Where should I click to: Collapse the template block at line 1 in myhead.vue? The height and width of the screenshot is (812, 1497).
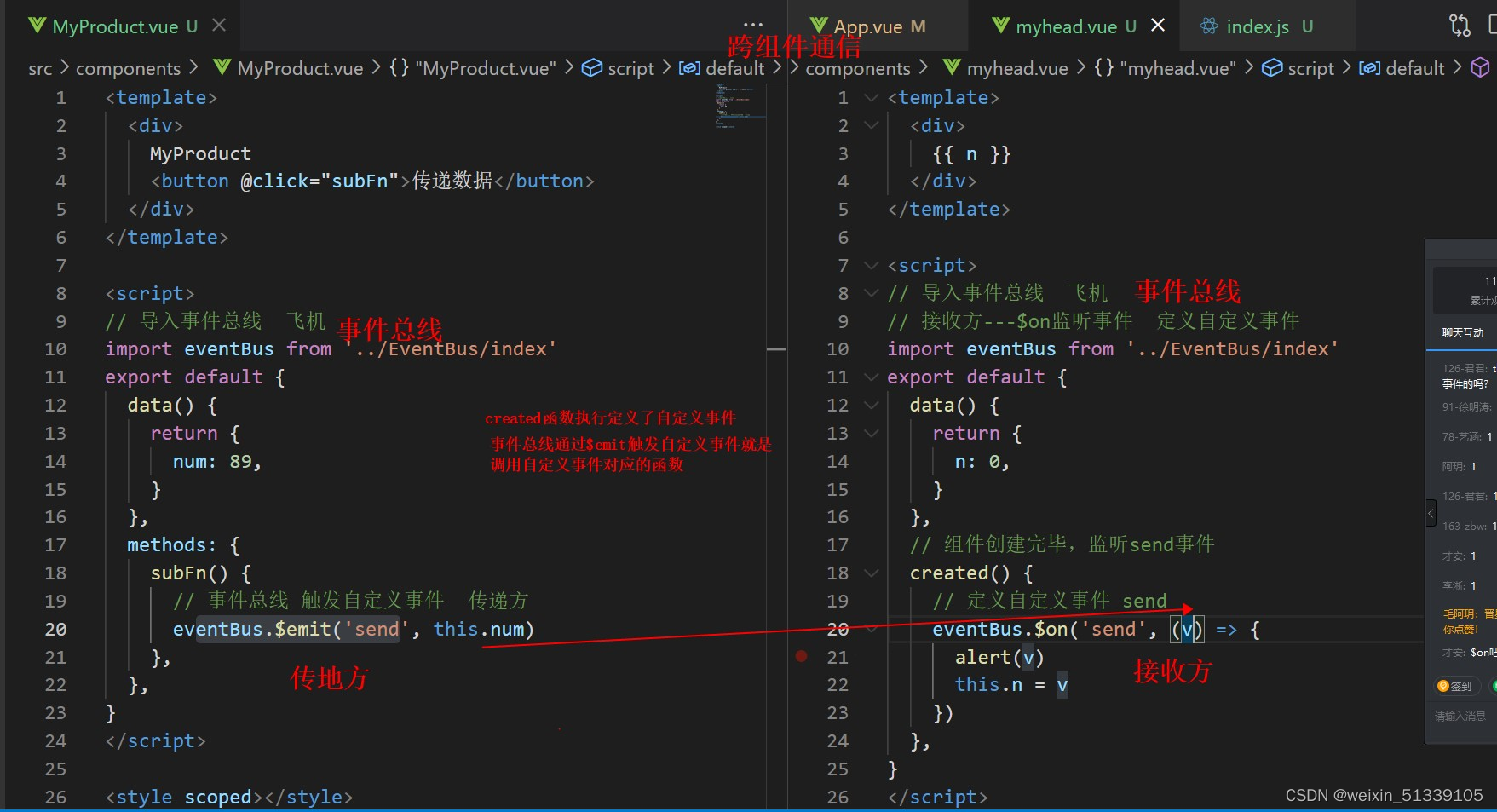coord(871,98)
